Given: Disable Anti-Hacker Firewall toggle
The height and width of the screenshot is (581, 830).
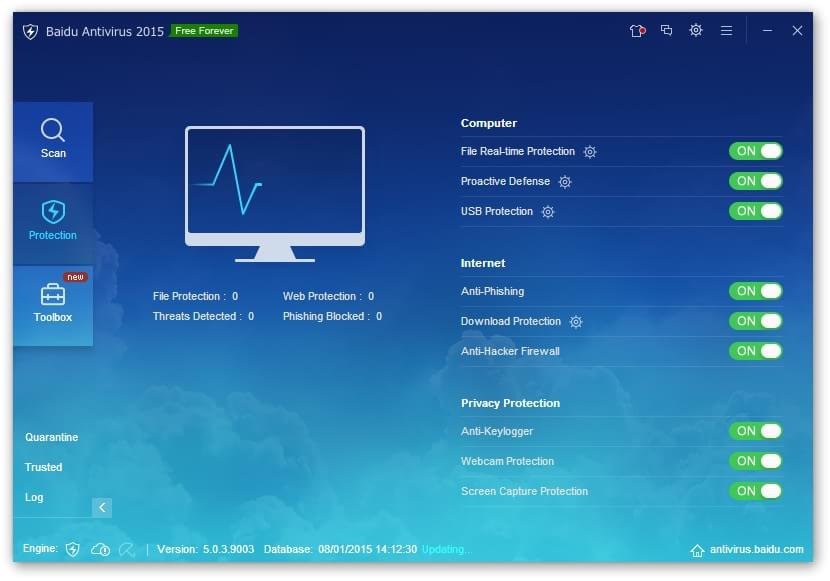Looking at the screenshot, I should pyautogui.click(x=755, y=351).
